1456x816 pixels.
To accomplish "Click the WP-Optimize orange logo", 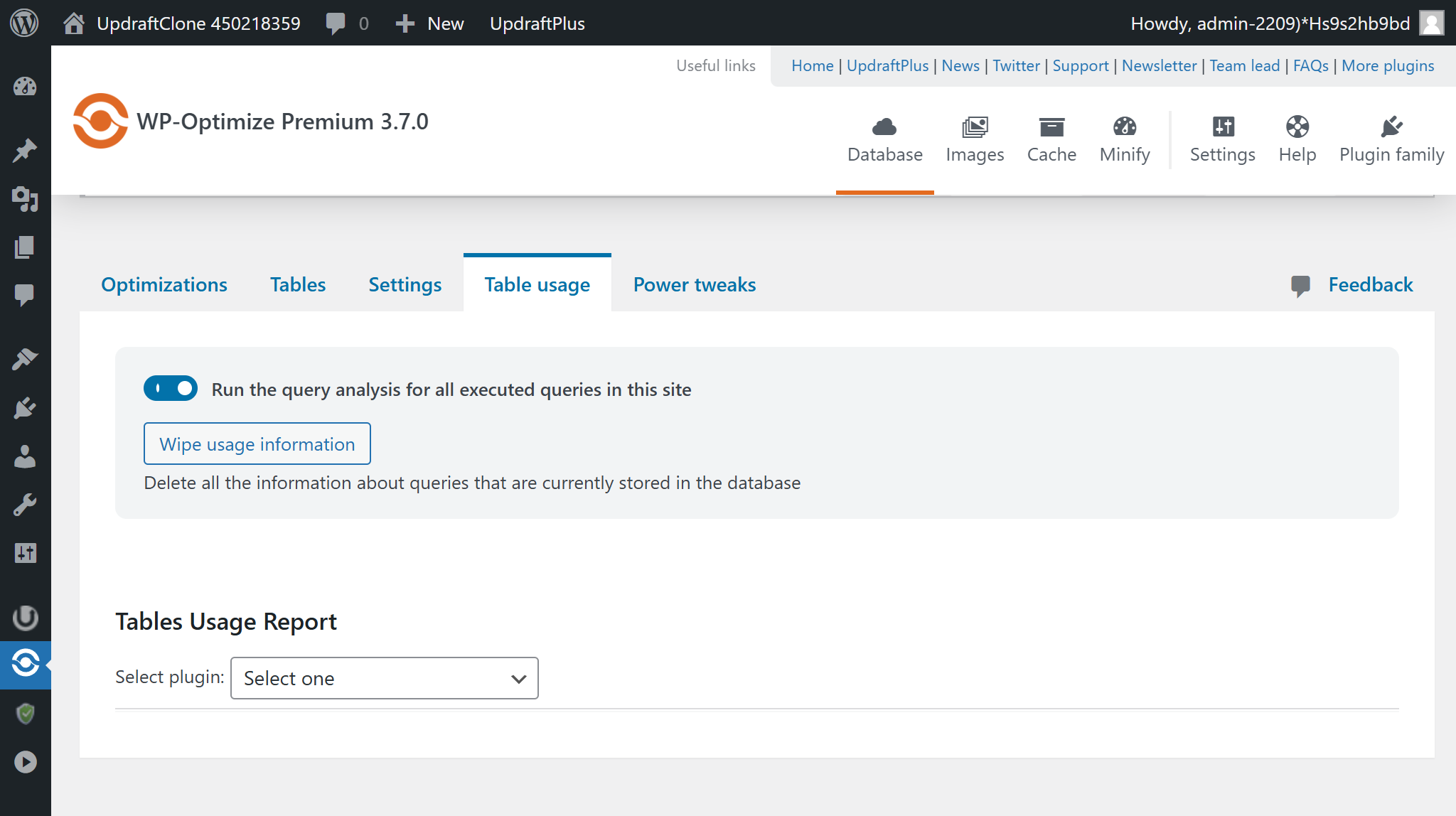I will [101, 121].
